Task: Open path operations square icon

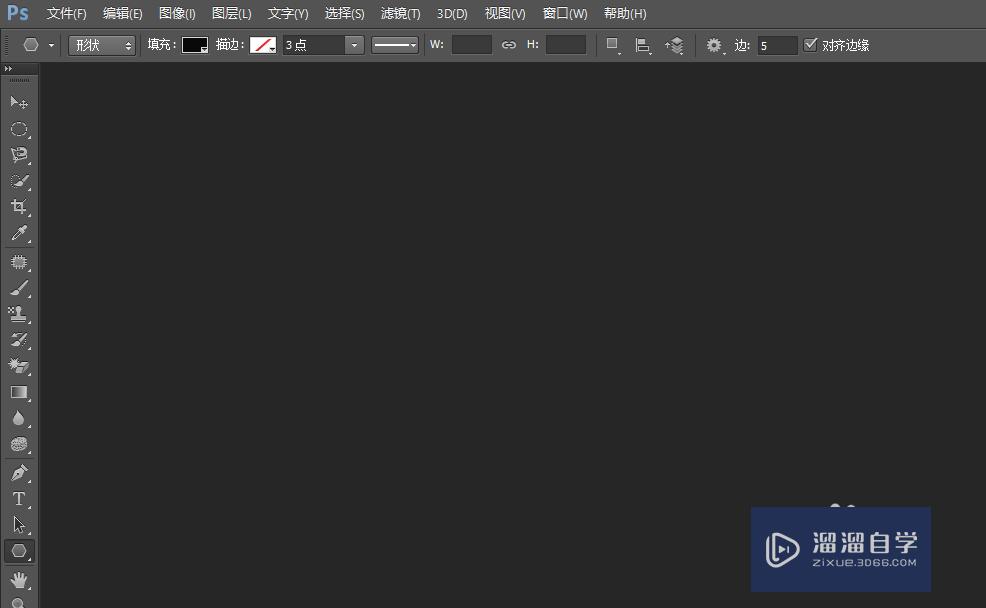Action: point(612,45)
